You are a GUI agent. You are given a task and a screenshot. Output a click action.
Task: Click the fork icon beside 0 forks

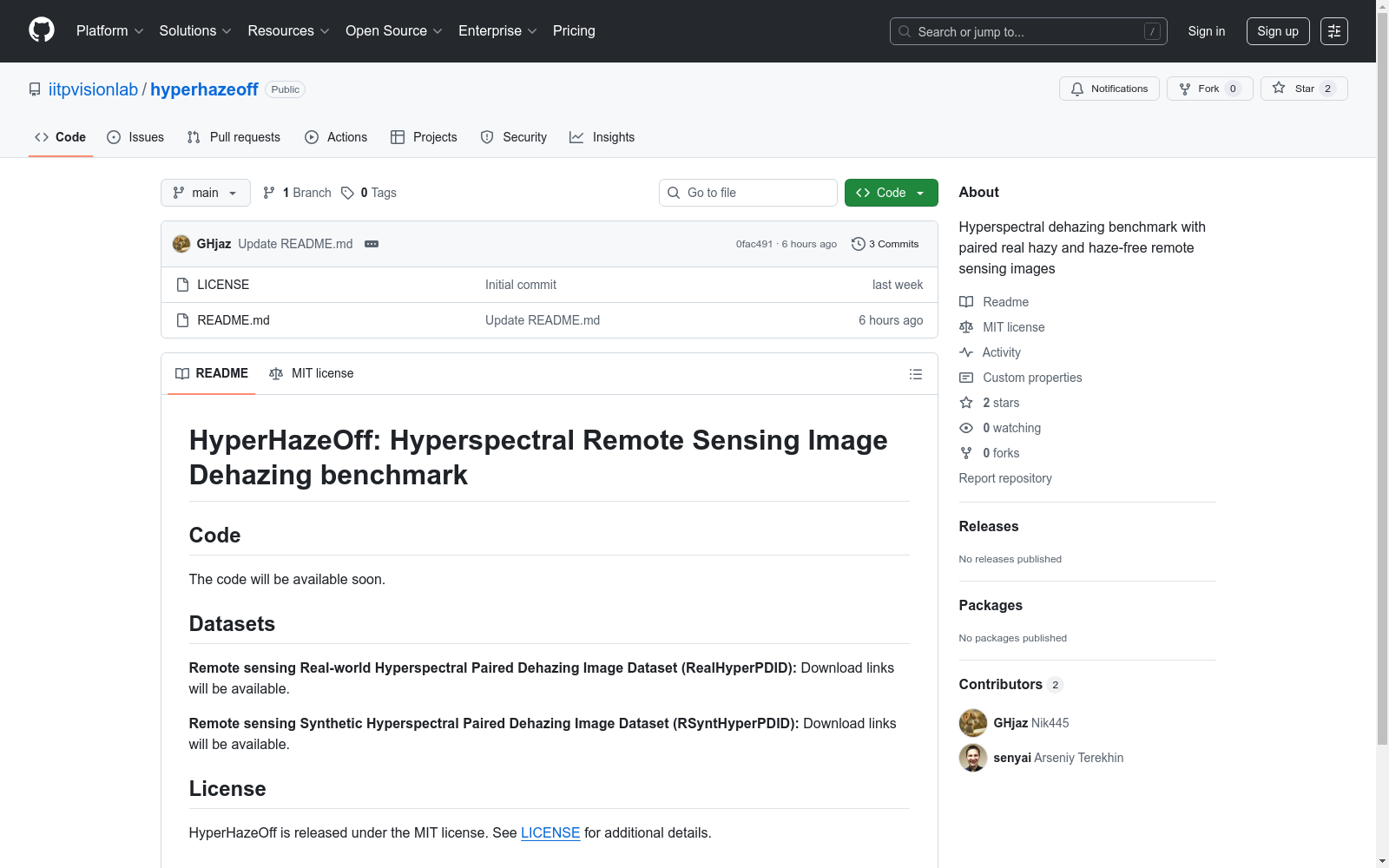pos(966,453)
